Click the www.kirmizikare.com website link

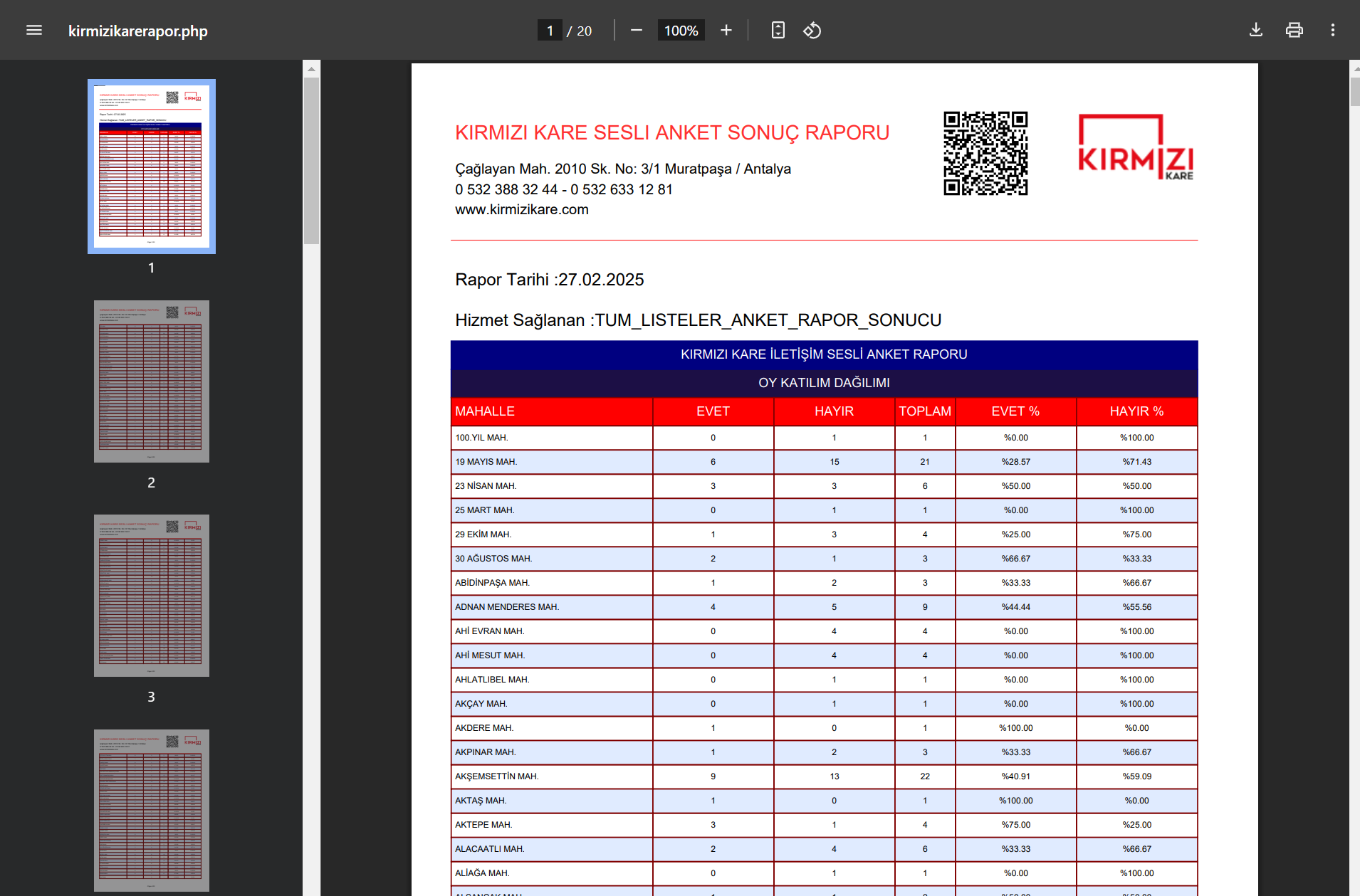coord(522,210)
